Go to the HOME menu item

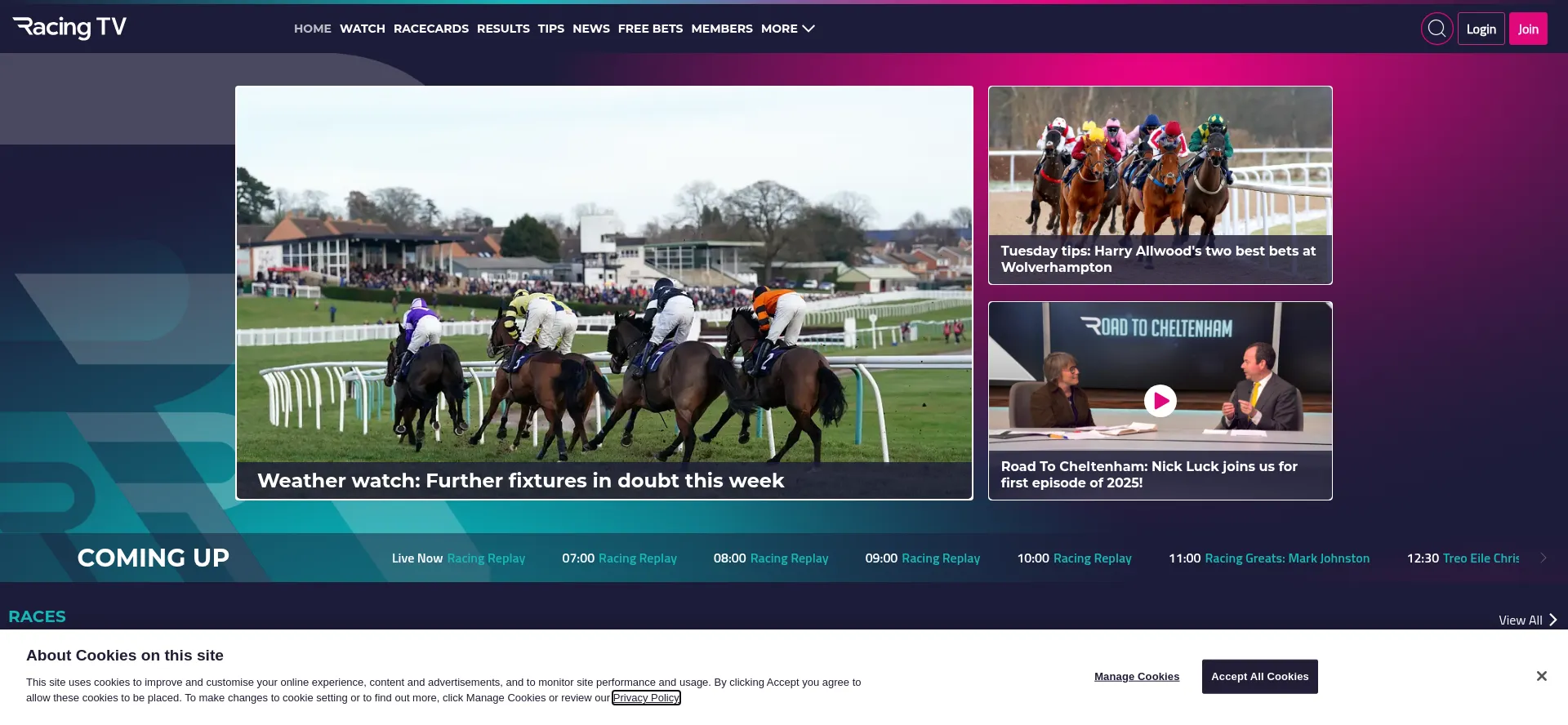pos(313,29)
